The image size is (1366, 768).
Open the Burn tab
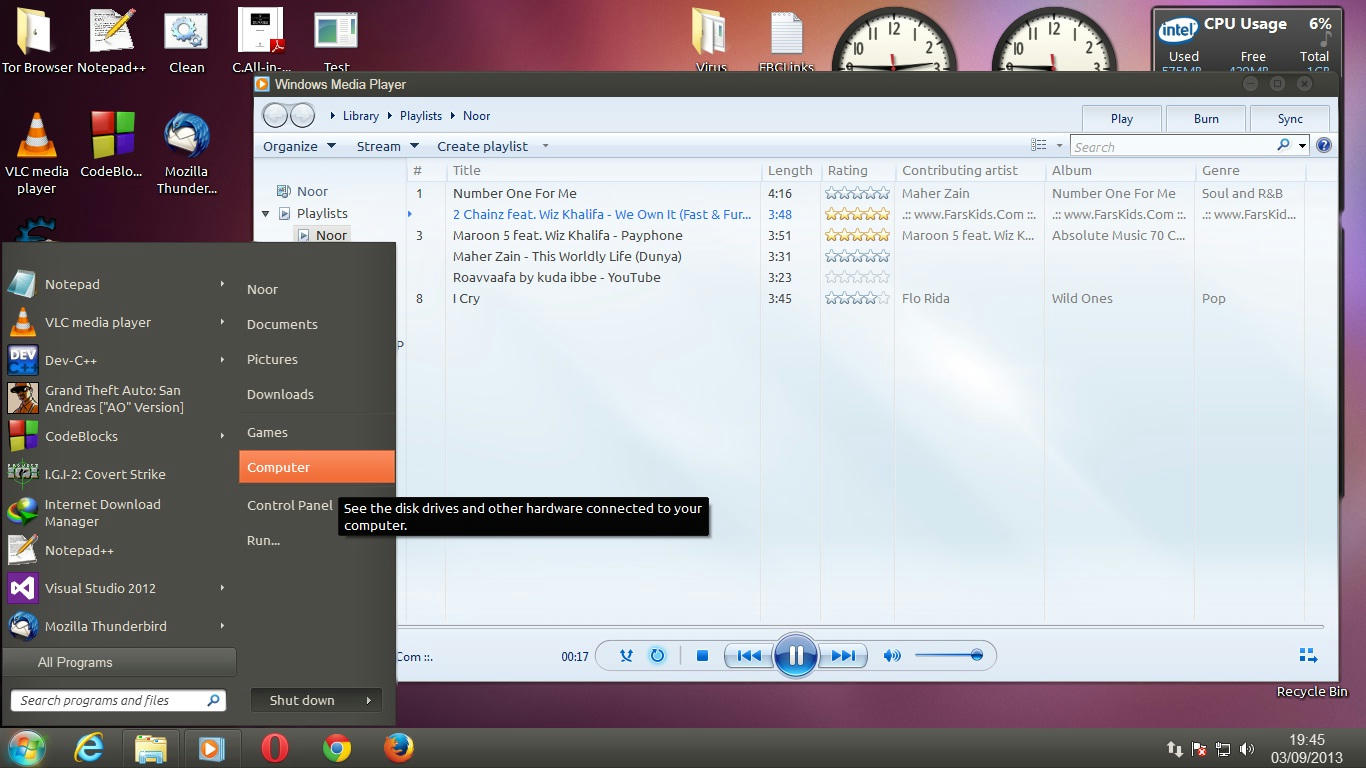(x=1206, y=118)
